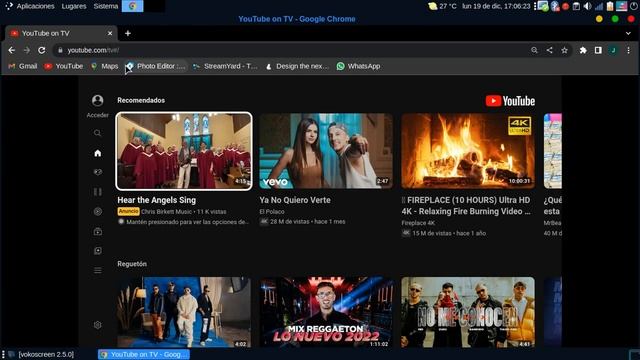Image resolution: width=640 pixels, height=360 pixels.
Task: Open a new tab with plus
Action: pyautogui.click(x=128, y=33)
